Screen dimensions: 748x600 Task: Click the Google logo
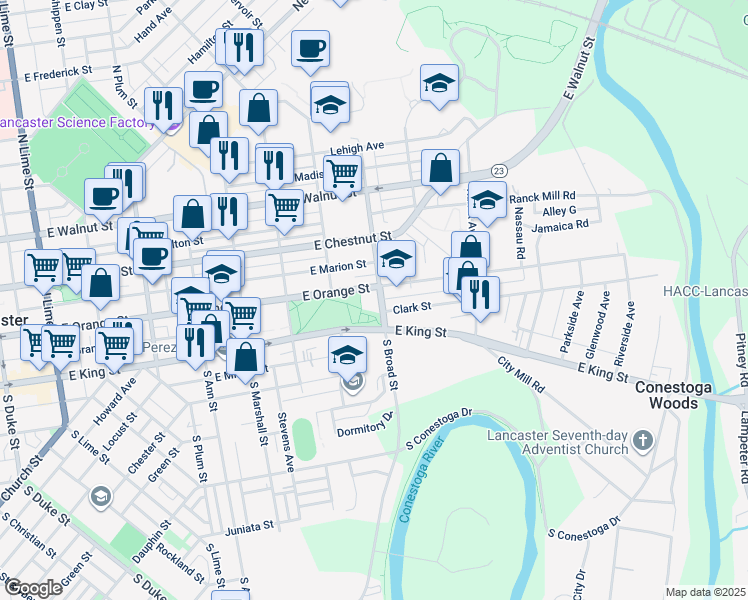click(x=34, y=588)
